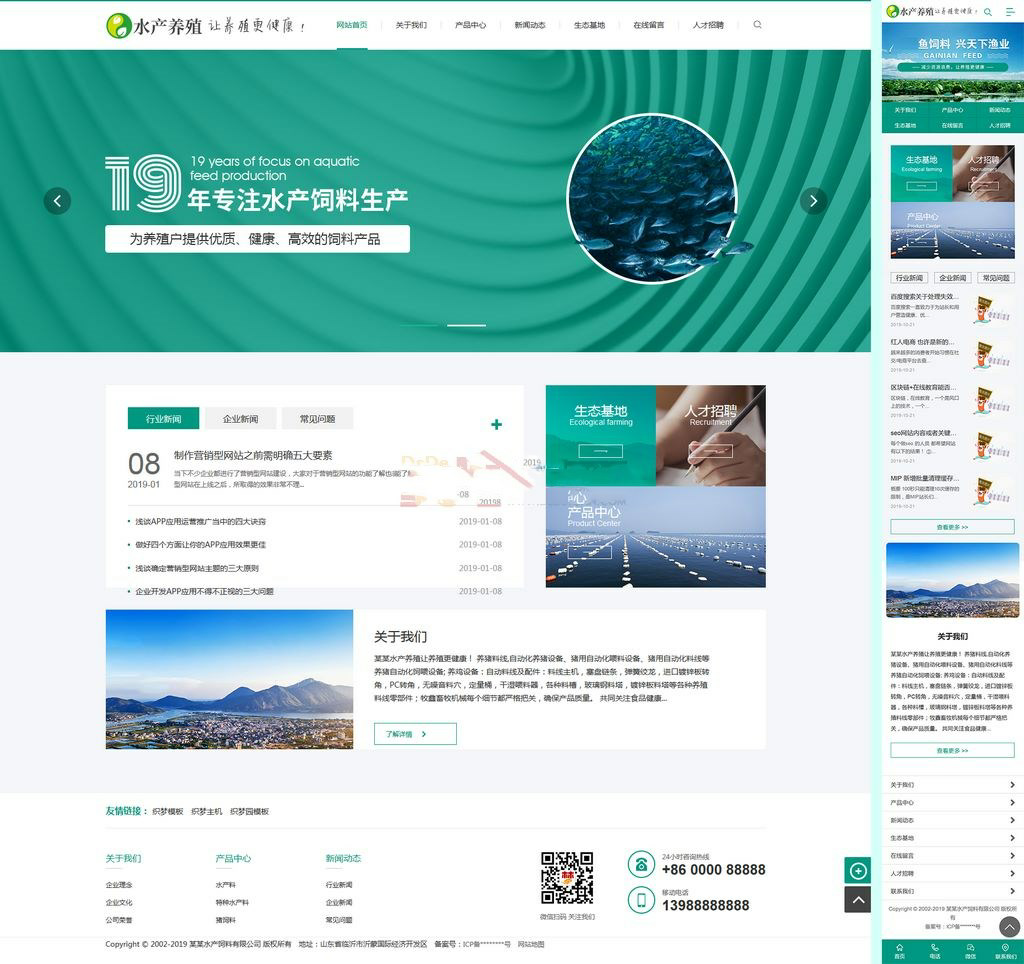Advance to next banner slide arrow
Viewport: 1024px width, 964px height.
coord(813,201)
